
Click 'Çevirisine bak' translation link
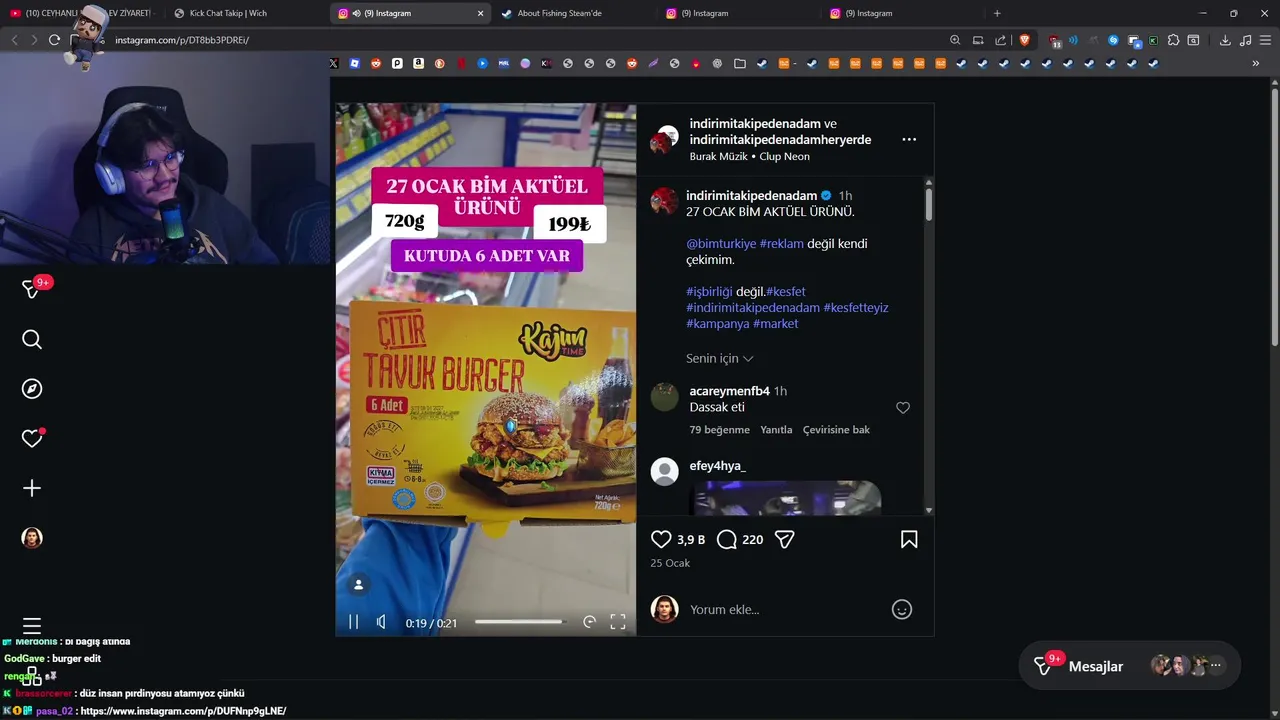pos(836,430)
